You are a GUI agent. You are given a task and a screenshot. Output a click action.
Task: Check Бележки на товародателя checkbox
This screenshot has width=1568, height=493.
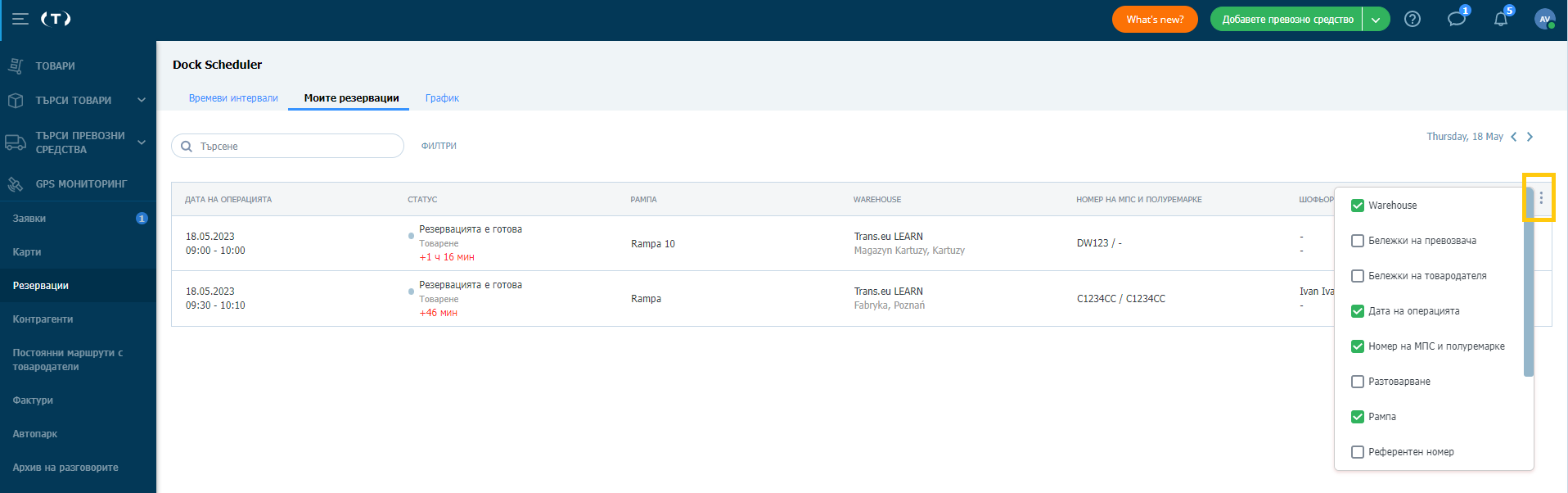(1358, 276)
